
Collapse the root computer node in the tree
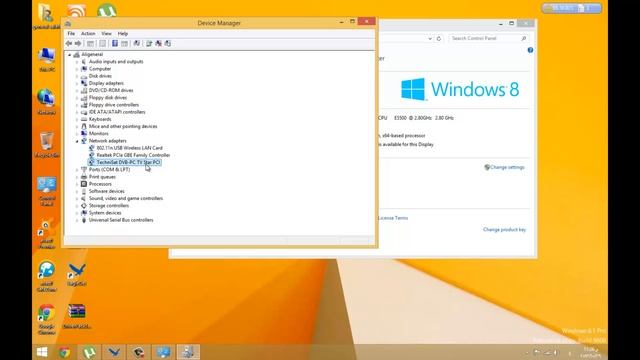pos(69,55)
